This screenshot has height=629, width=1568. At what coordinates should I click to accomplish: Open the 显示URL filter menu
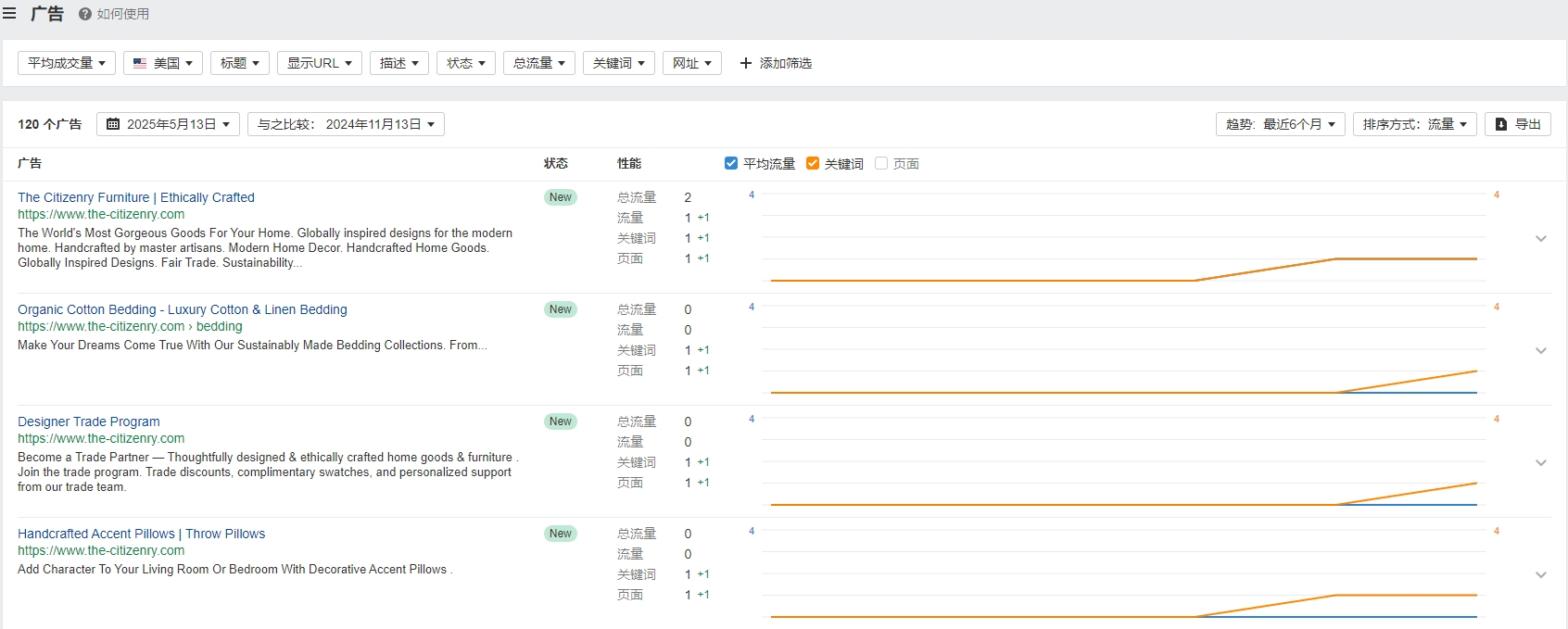[x=320, y=63]
